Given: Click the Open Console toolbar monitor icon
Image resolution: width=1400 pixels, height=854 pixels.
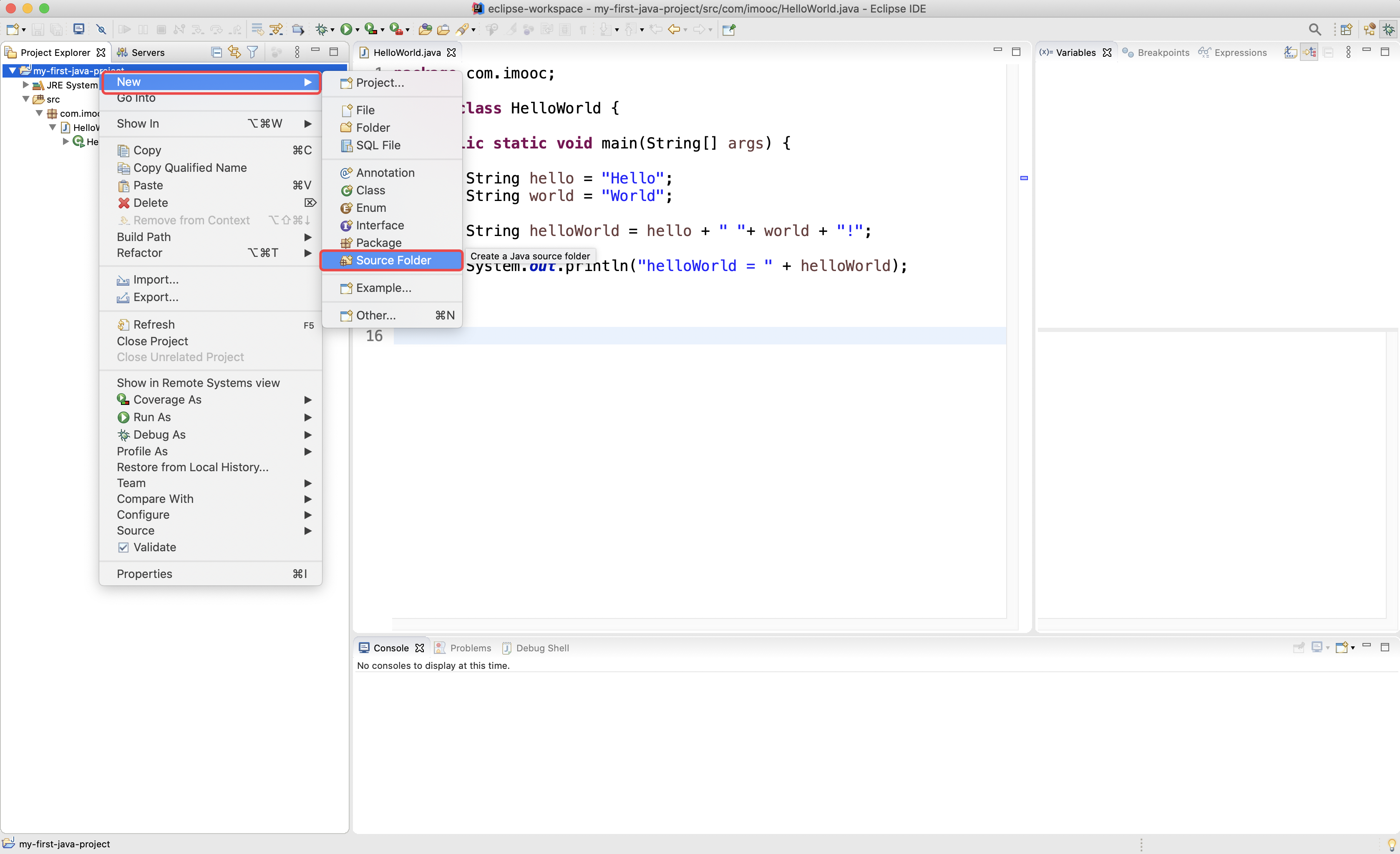Looking at the screenshot, I should (79, 30).
